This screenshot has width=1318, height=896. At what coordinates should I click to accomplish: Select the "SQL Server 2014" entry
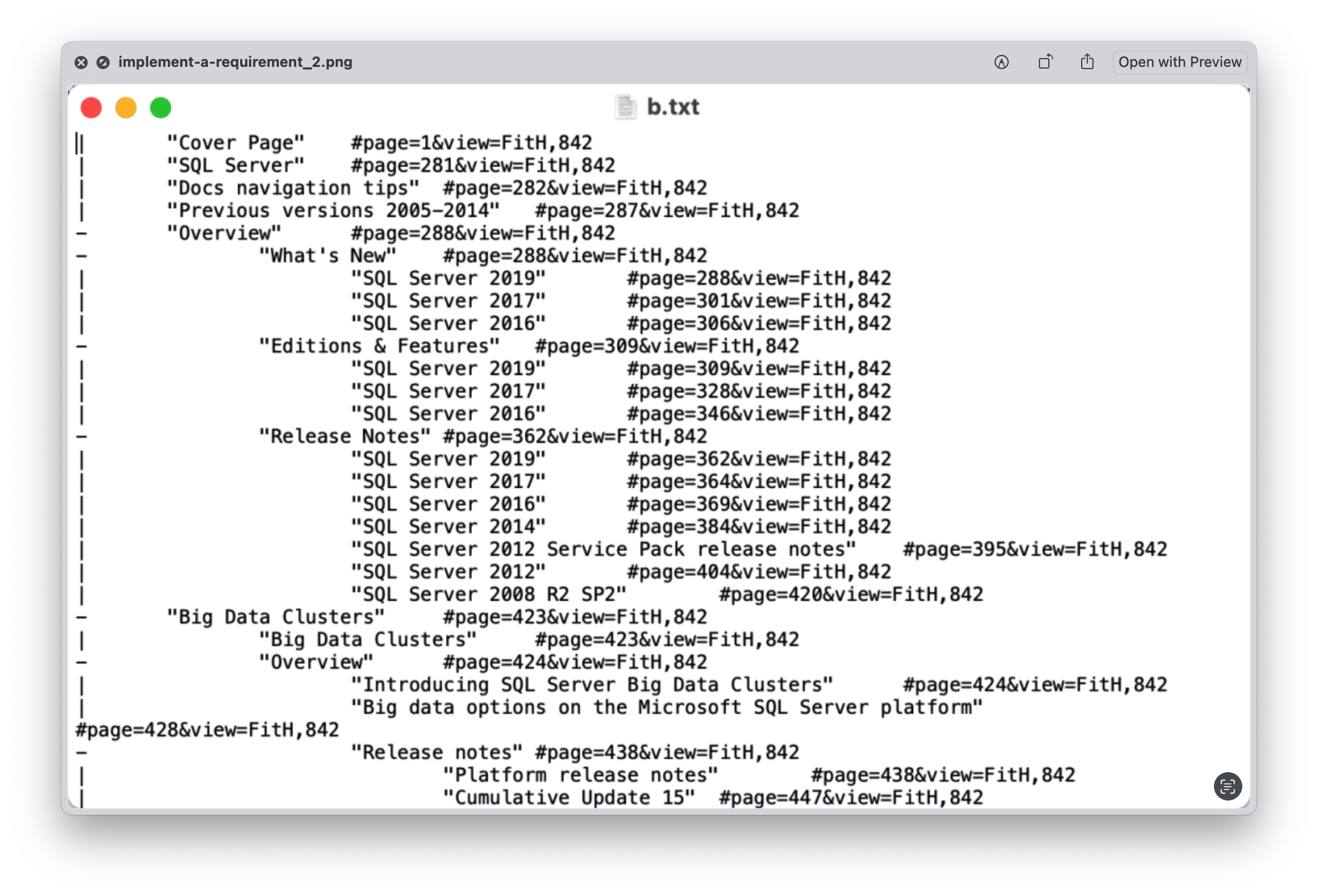coord(448,526)
